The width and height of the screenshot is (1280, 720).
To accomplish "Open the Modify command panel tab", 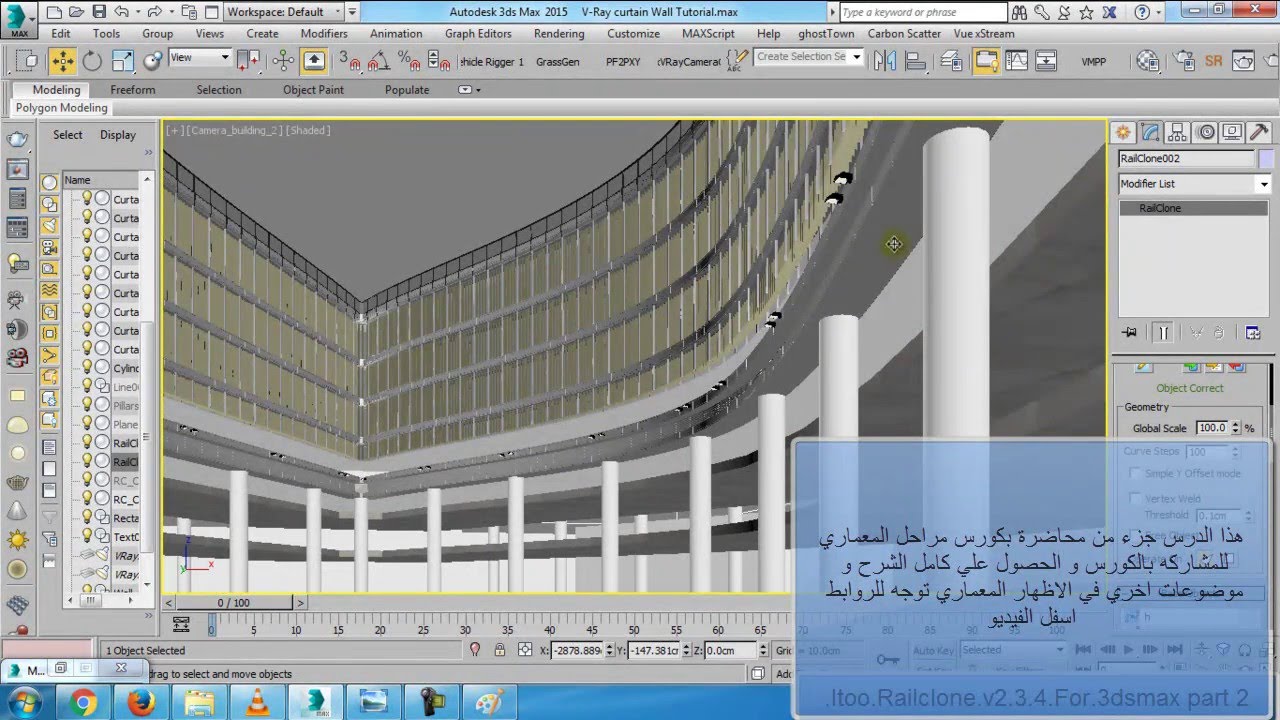I will (1151, 132).
